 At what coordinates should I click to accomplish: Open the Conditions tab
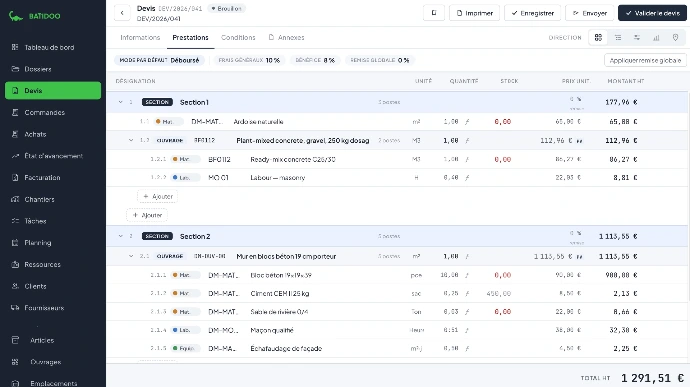238,37
